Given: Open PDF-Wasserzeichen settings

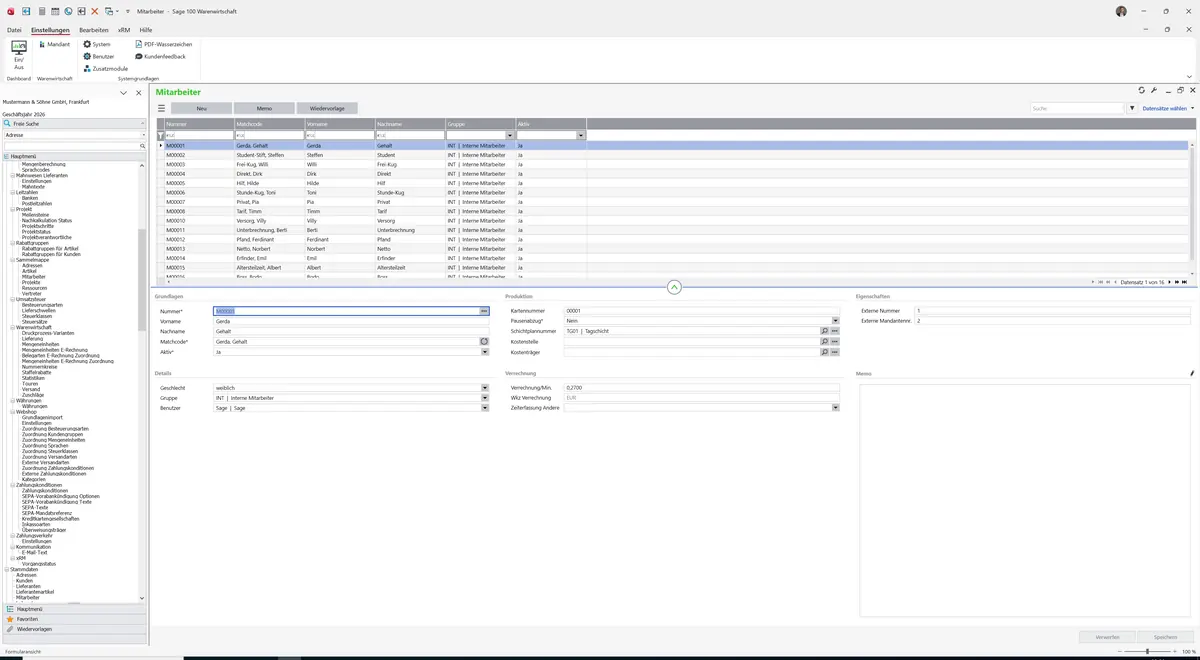Looking at the screenshot, I should click(x=163, y=44).
